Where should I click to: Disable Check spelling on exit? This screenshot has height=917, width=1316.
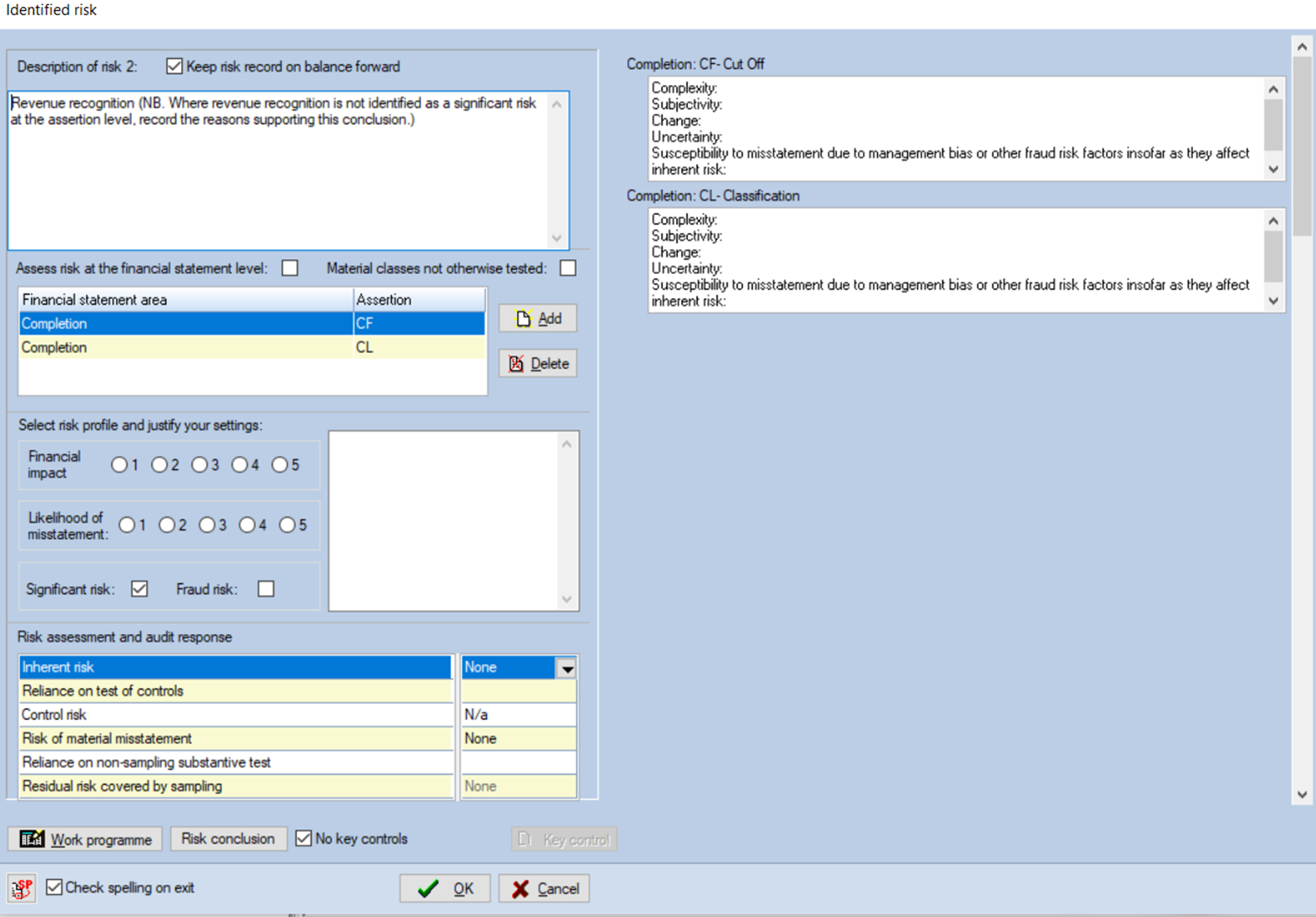pos(55,888)
